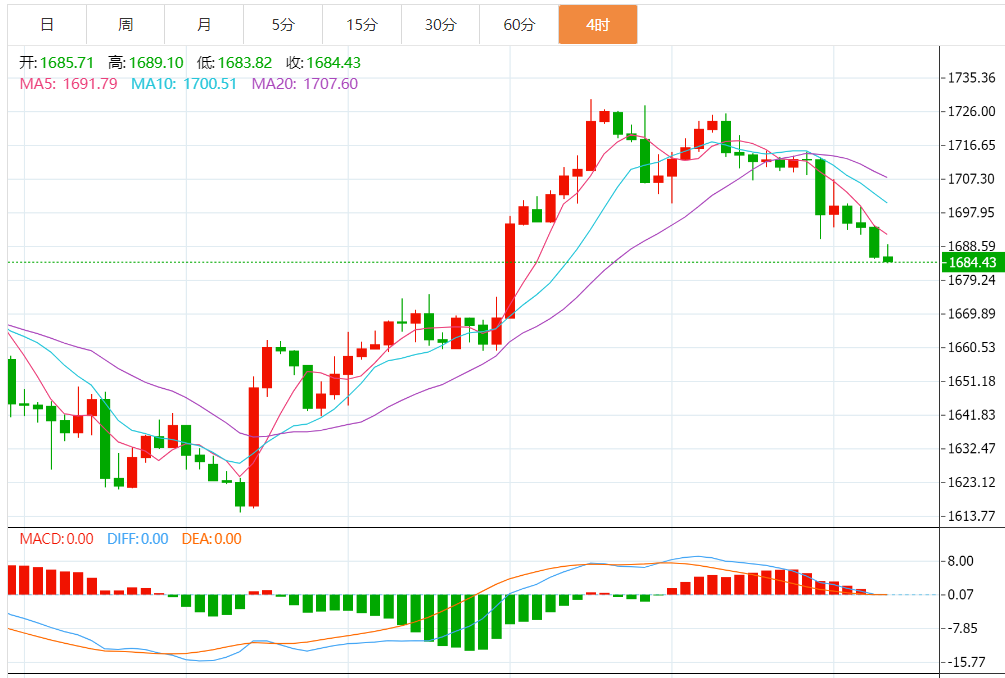Click the MA20: 1707.60 indicator label
Viewport: 1005px width, 678px height.
(304, 83)
